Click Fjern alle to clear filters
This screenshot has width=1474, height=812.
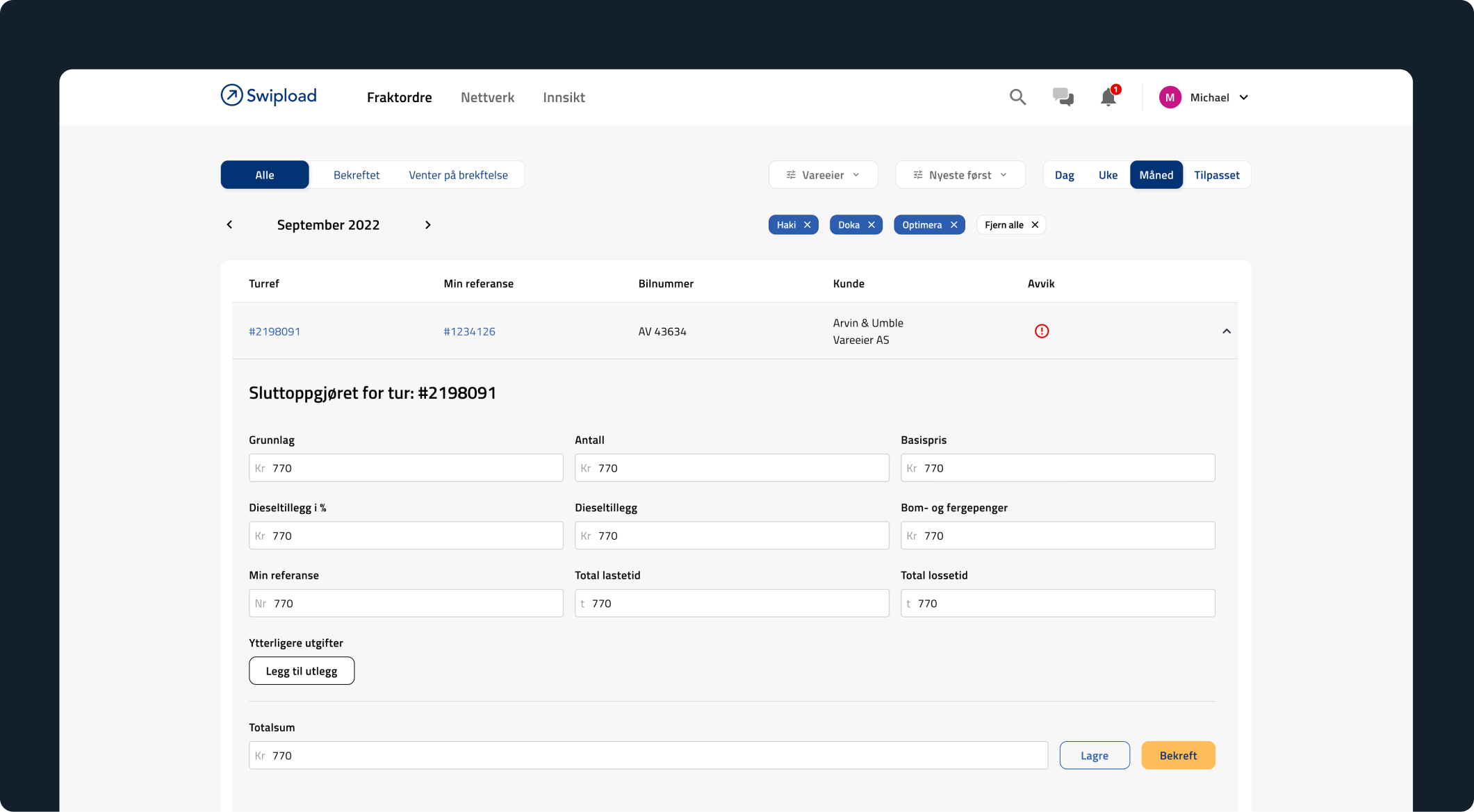(1011, 225)
